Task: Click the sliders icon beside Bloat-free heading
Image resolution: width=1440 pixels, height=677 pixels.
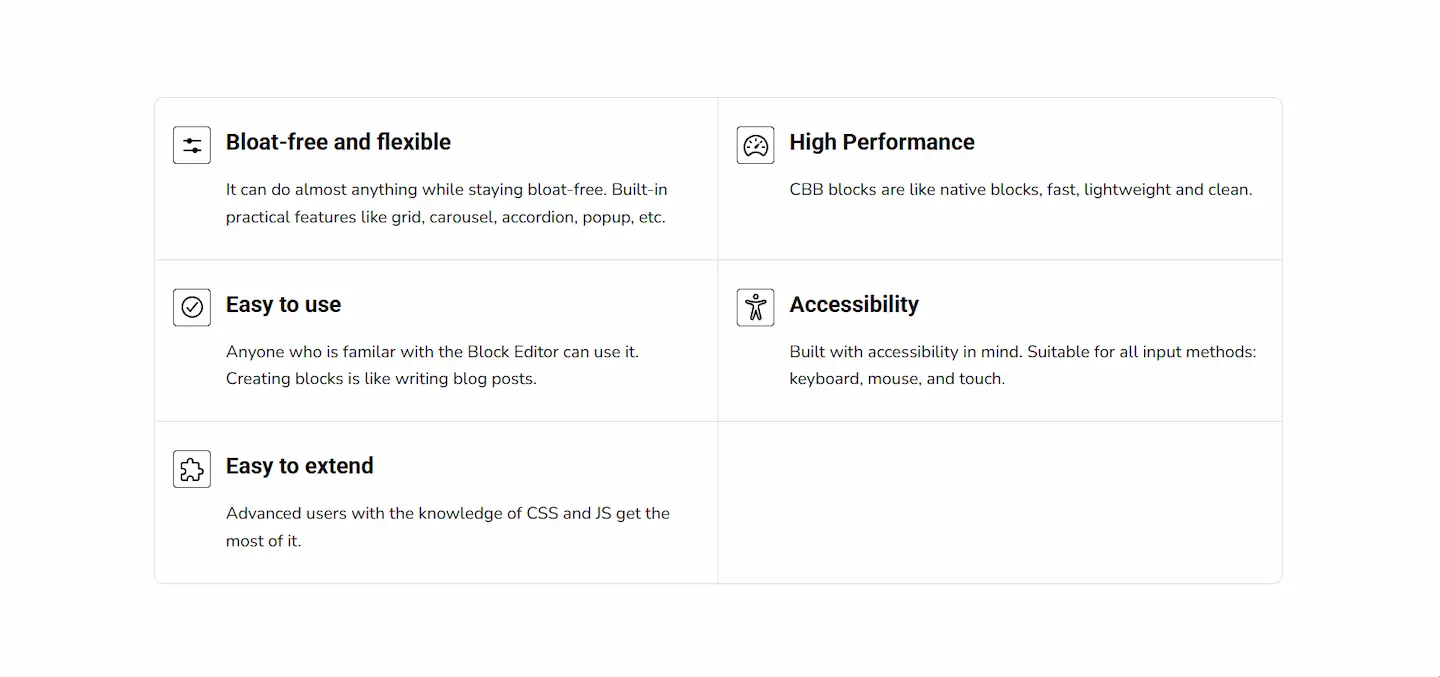Action: click(192, 145)
